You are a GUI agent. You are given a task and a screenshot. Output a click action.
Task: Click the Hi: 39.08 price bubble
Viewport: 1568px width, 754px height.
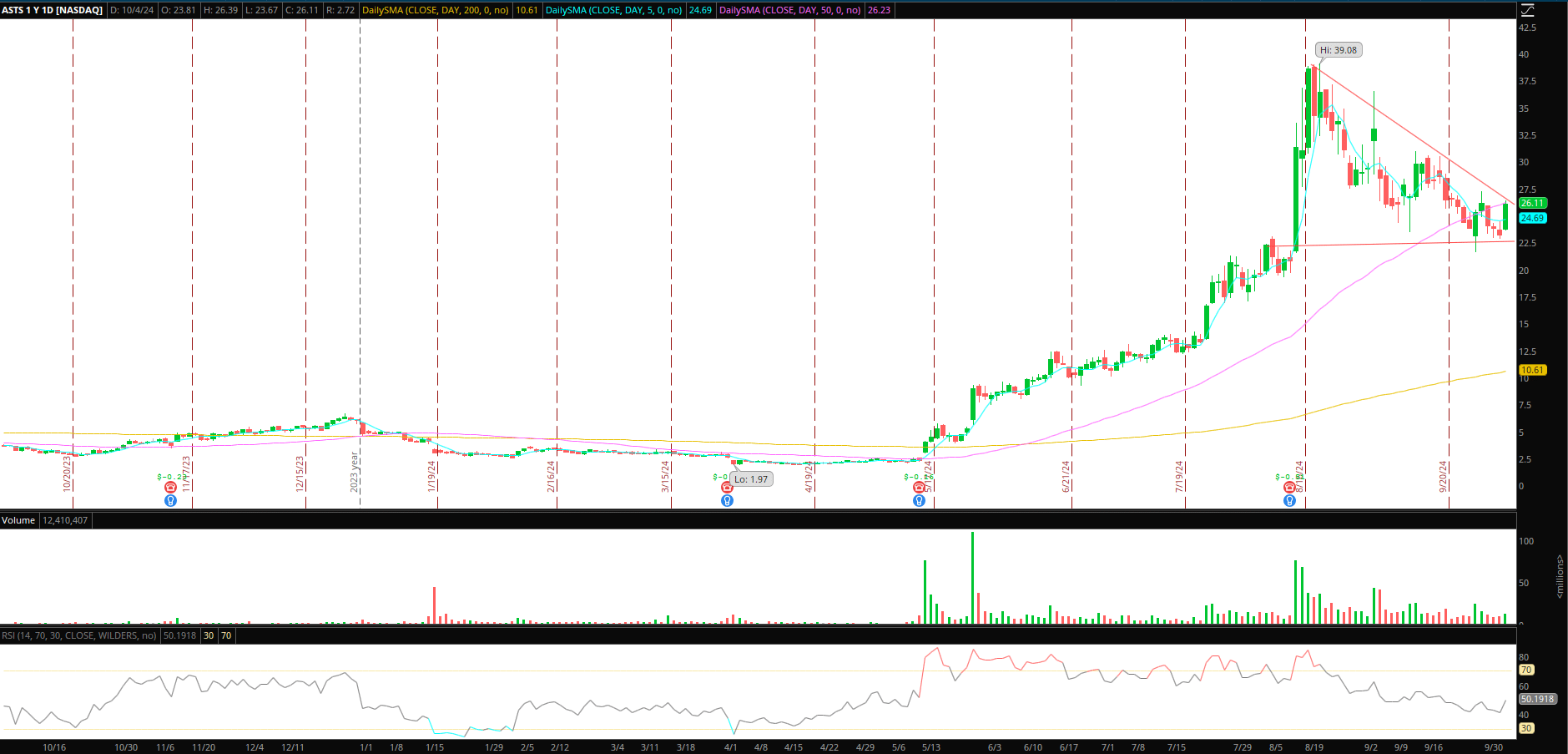click(1339, 50)
